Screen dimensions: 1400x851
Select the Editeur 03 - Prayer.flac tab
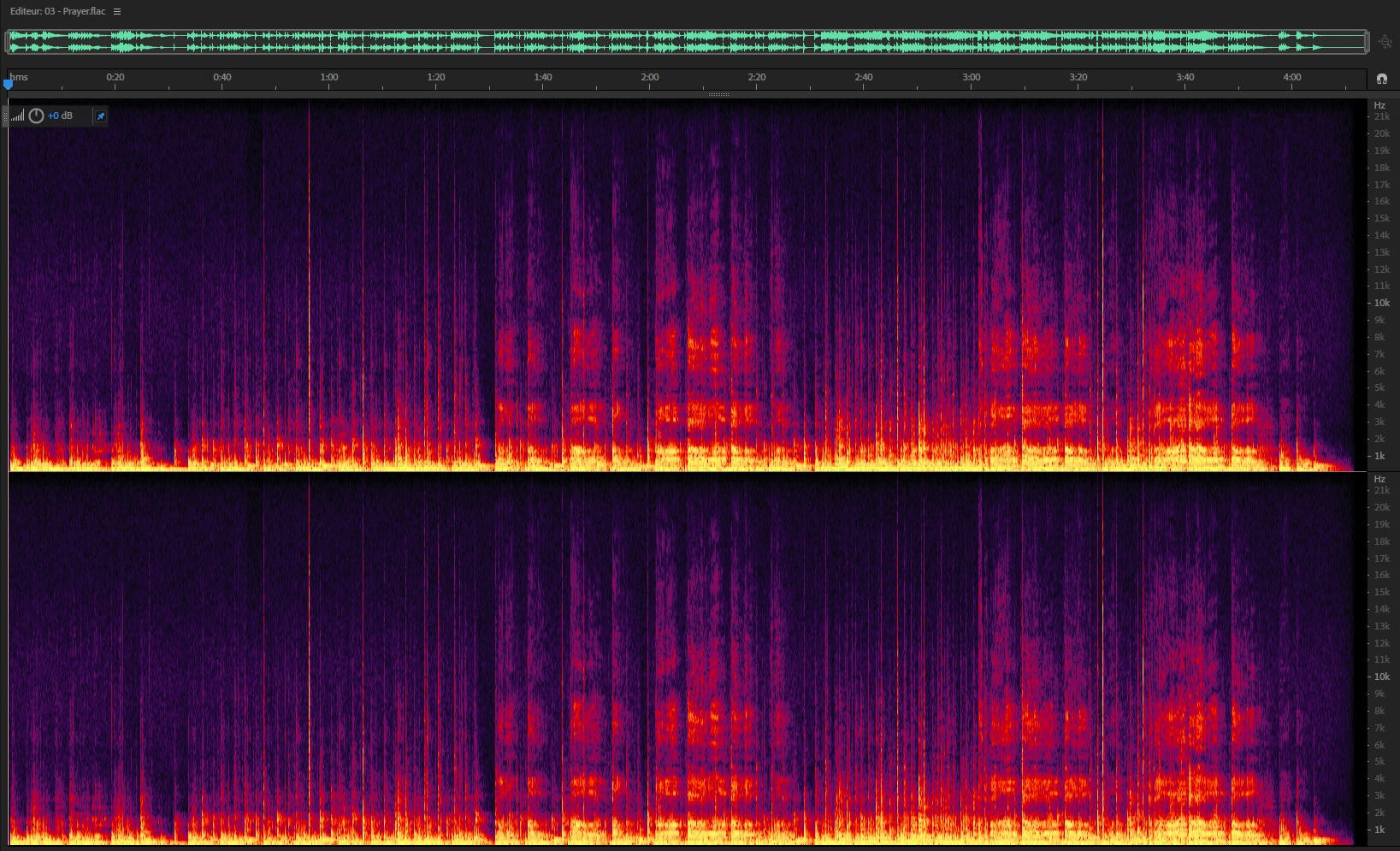[x=57, y=11]
